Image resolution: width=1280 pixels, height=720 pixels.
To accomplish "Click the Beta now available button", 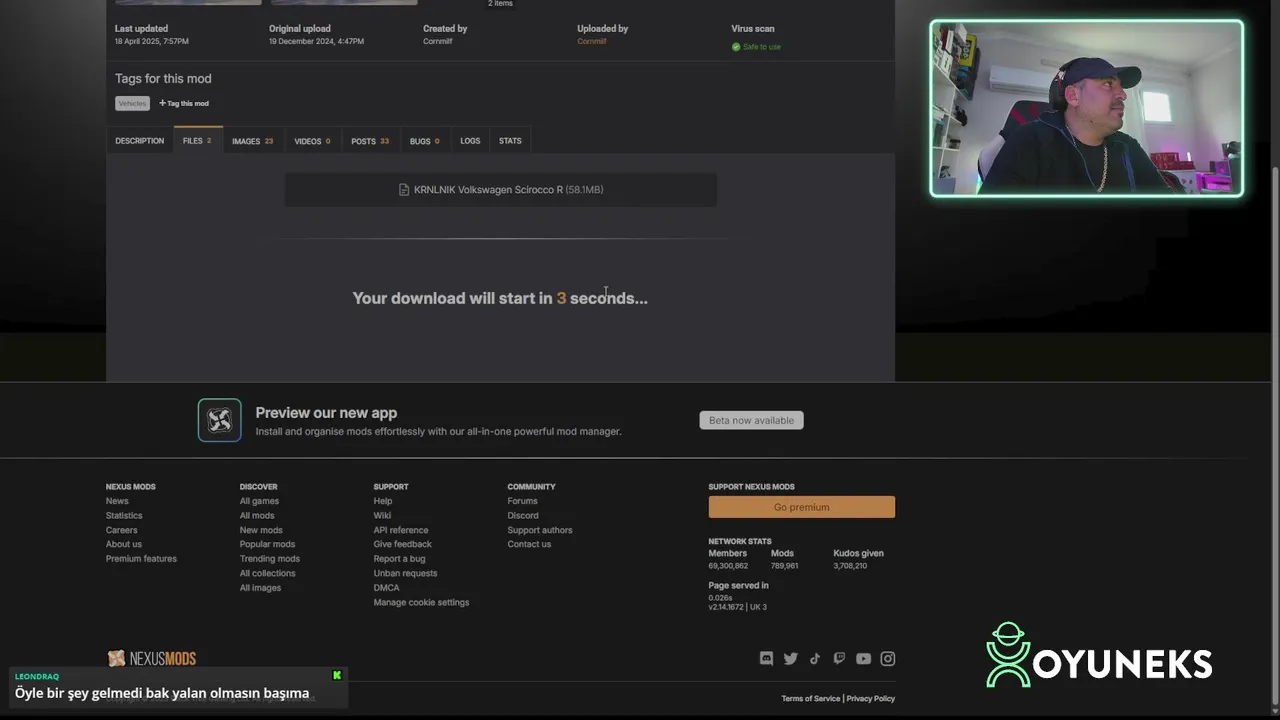I will tap(751, 420).
